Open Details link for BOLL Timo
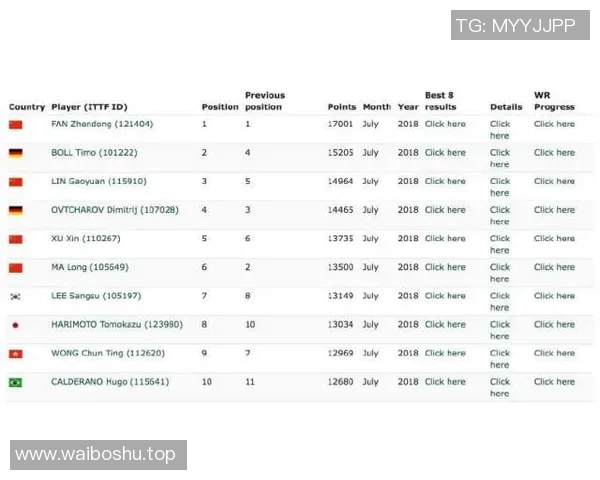The image size is (600, 480). coord(500,158)
